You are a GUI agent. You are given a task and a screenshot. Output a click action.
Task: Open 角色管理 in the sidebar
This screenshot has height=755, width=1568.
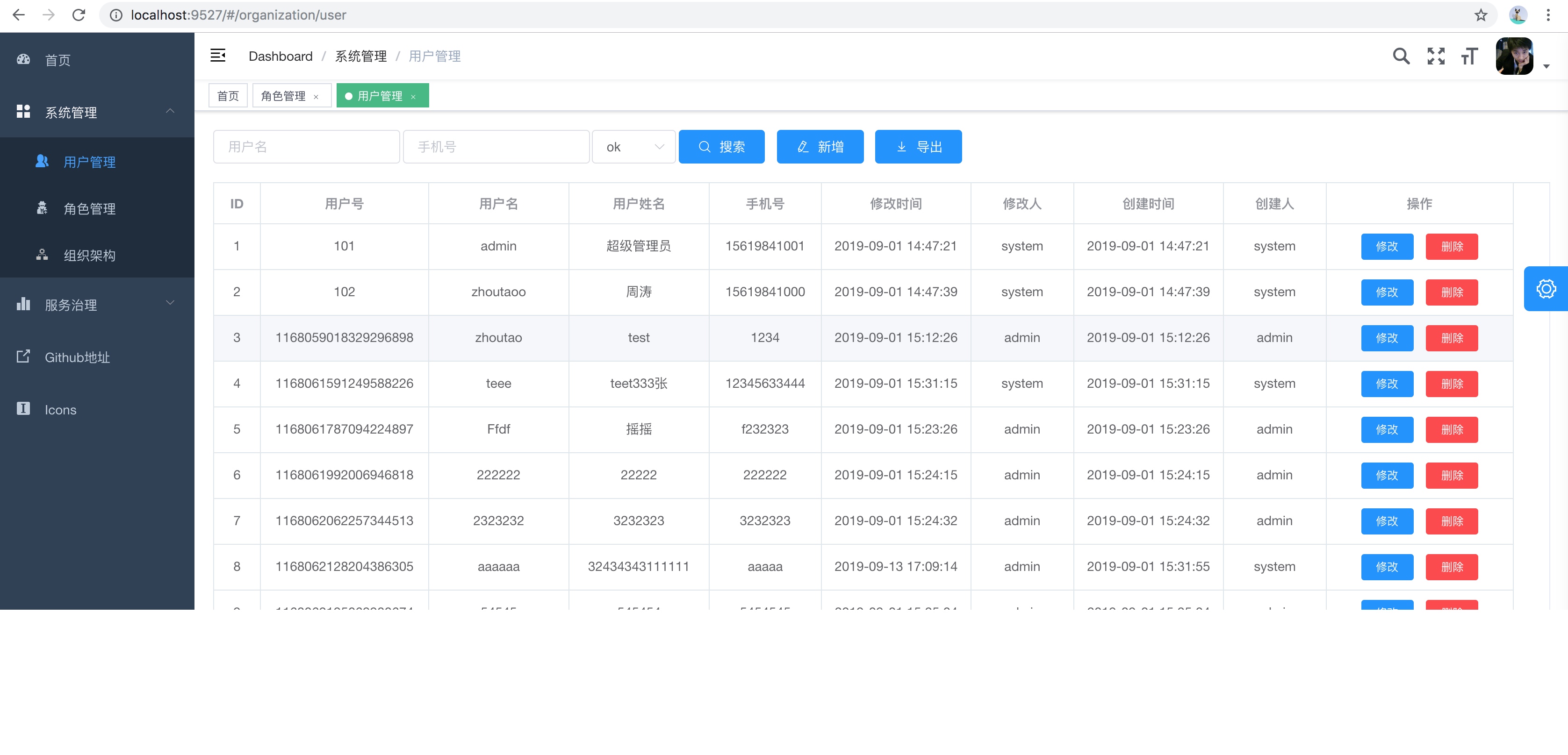click(89, 209)
